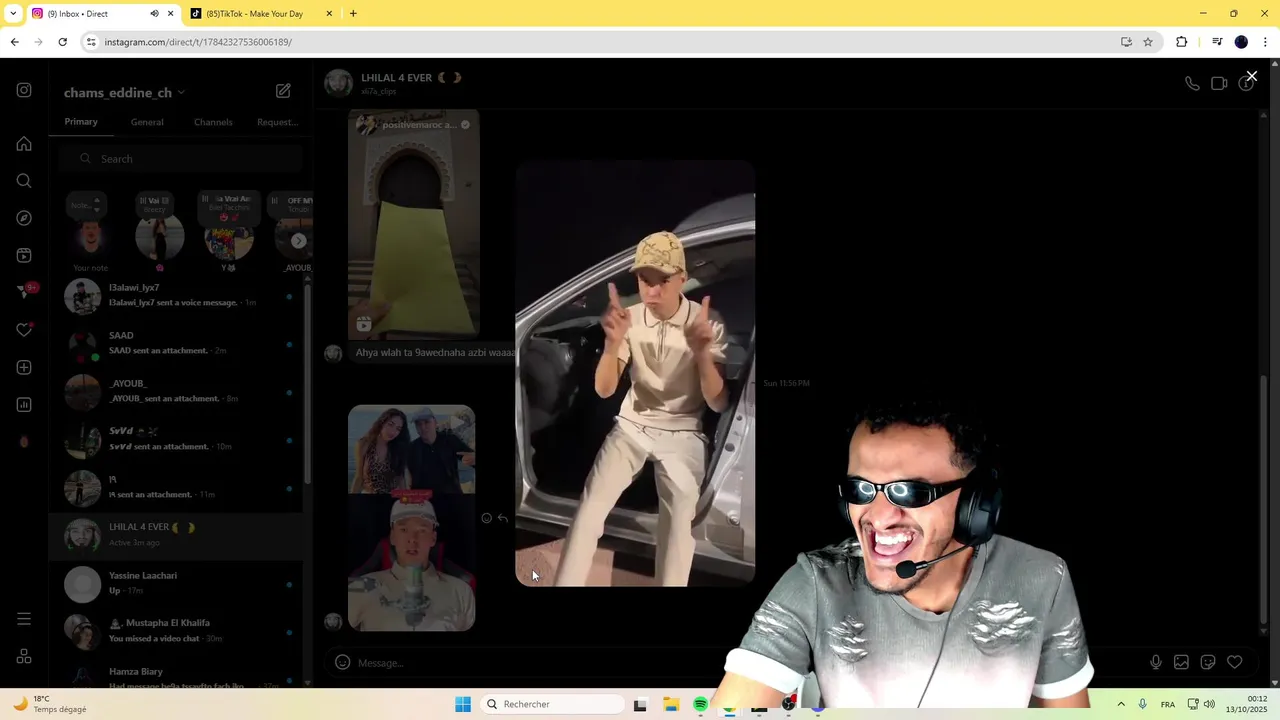Send a heart like in chat

click(x=1235, y=662)
